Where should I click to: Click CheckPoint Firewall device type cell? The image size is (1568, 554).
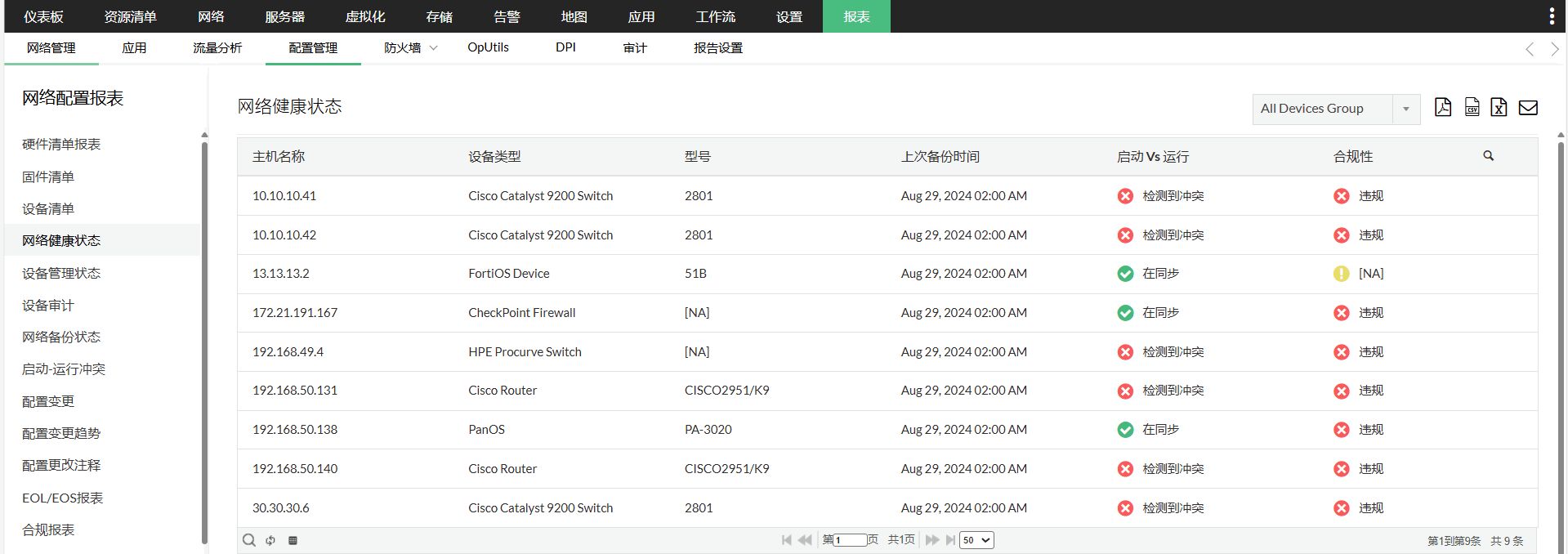(x=522, y=313)
